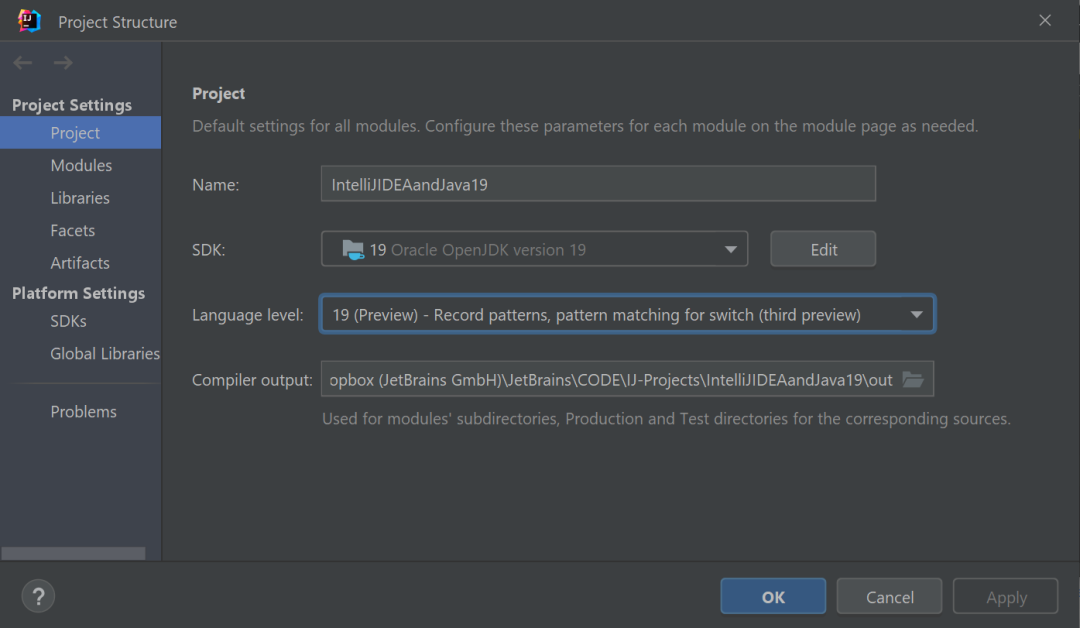Open the help question mark button
1080x628 pixels.
click(x=38, y=596)
